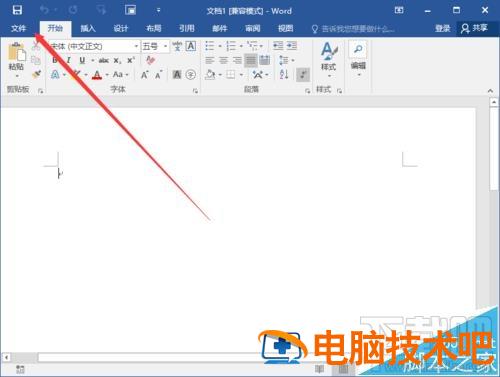Viewport: 500px width, 377px height.
Task: Click the bullets list icon
Action: pyautogui.click(x=209, y=46)
